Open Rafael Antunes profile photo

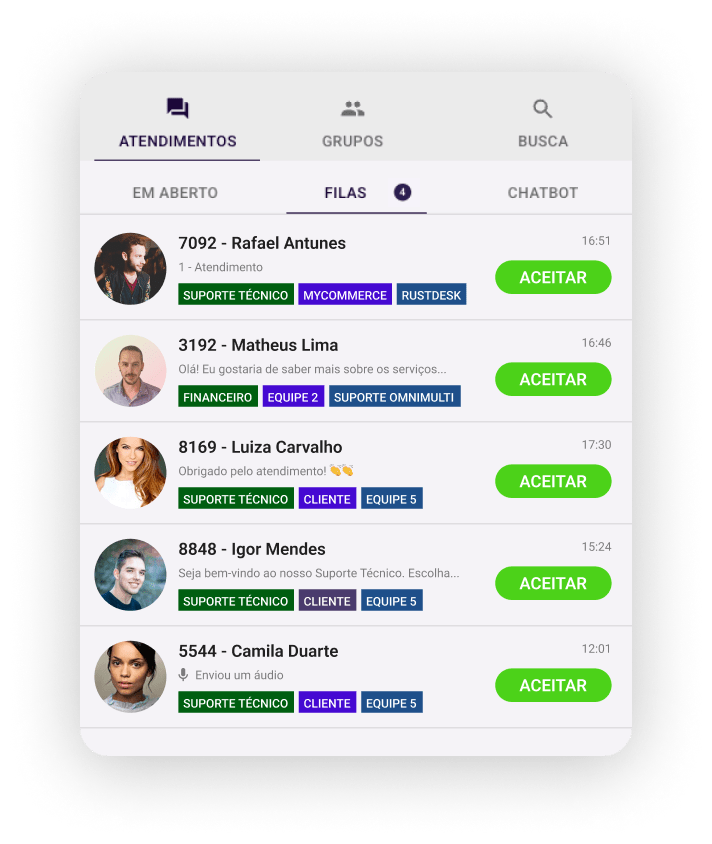coord(130,269)
